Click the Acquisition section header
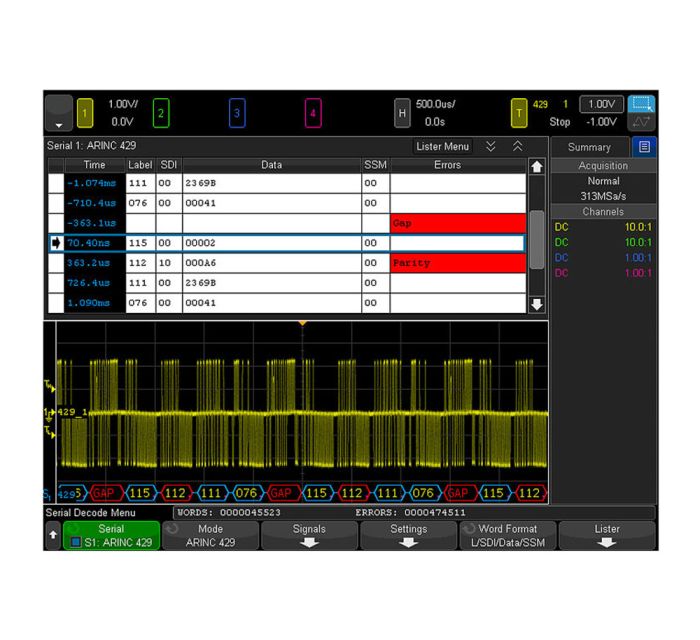 (603, 166)
